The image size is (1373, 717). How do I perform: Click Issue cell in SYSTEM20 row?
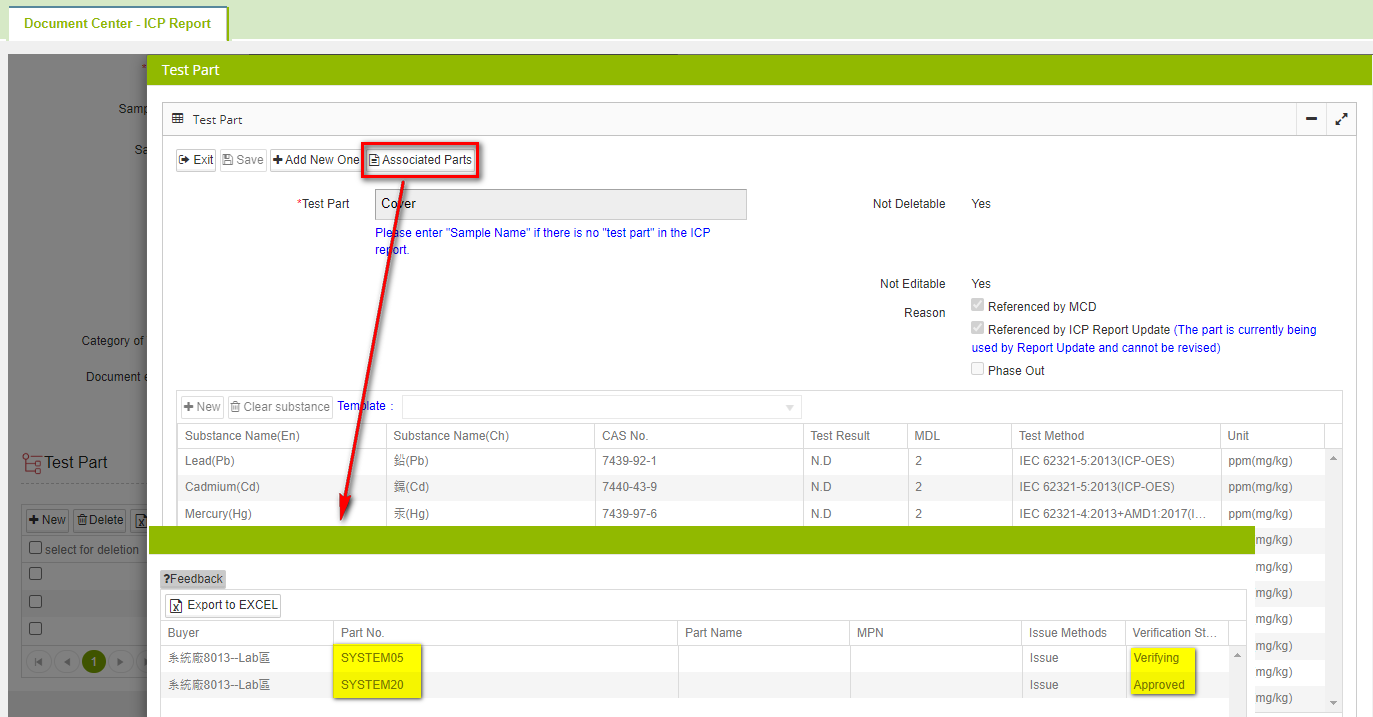(1044, 685)
